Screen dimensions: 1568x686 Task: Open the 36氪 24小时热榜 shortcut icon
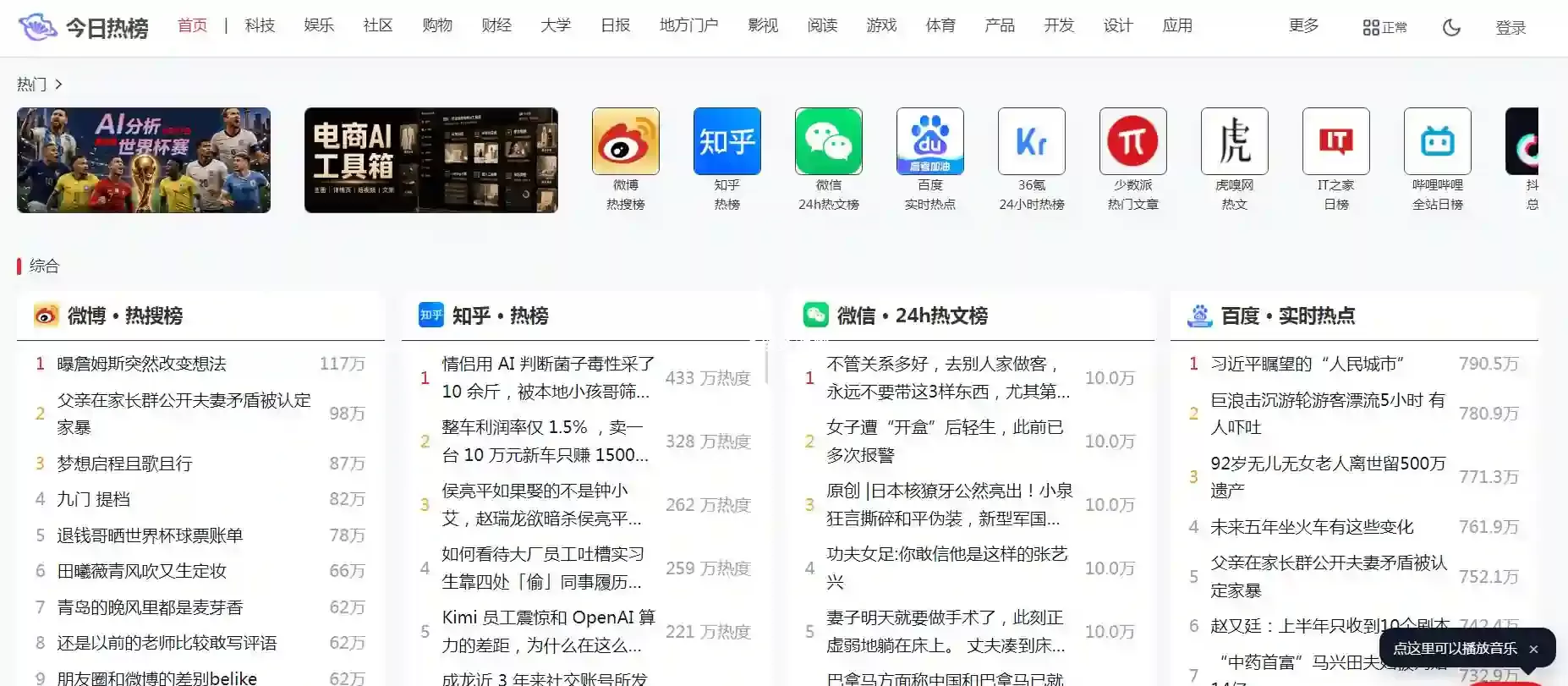pos(1032,141)
